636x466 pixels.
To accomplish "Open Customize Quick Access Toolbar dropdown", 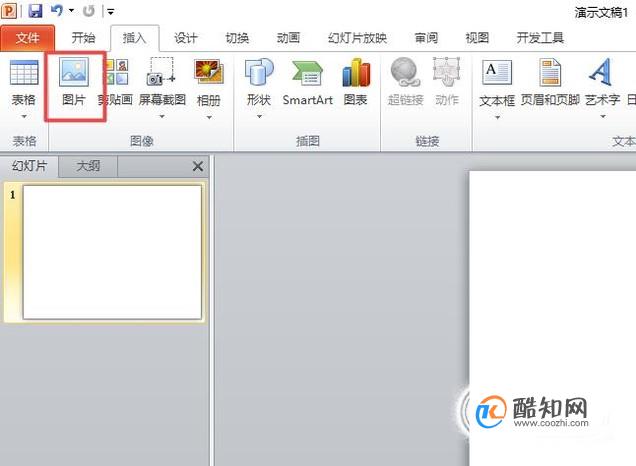I will tap(110, 11).
